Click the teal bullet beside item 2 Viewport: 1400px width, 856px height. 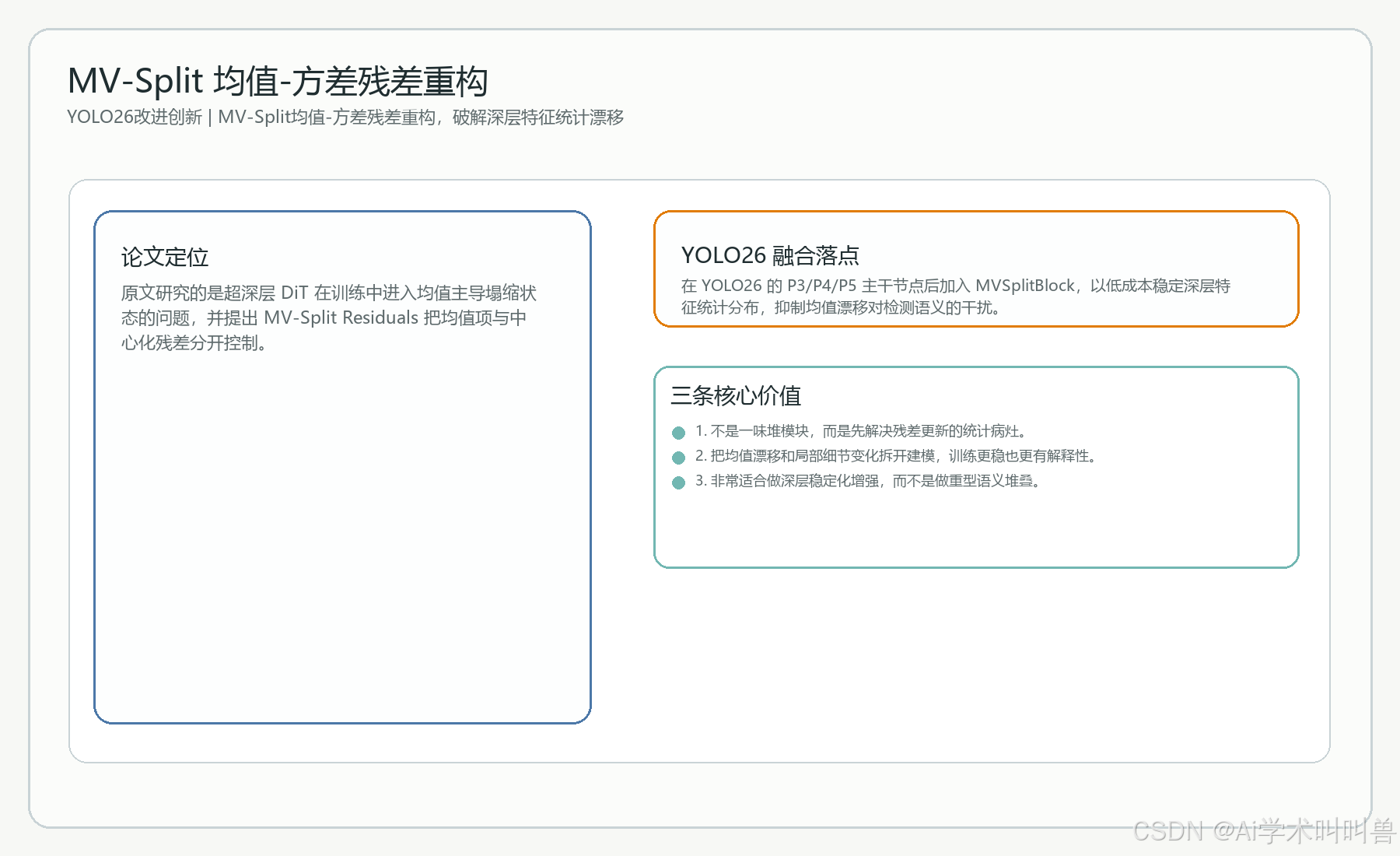(678, 458)
